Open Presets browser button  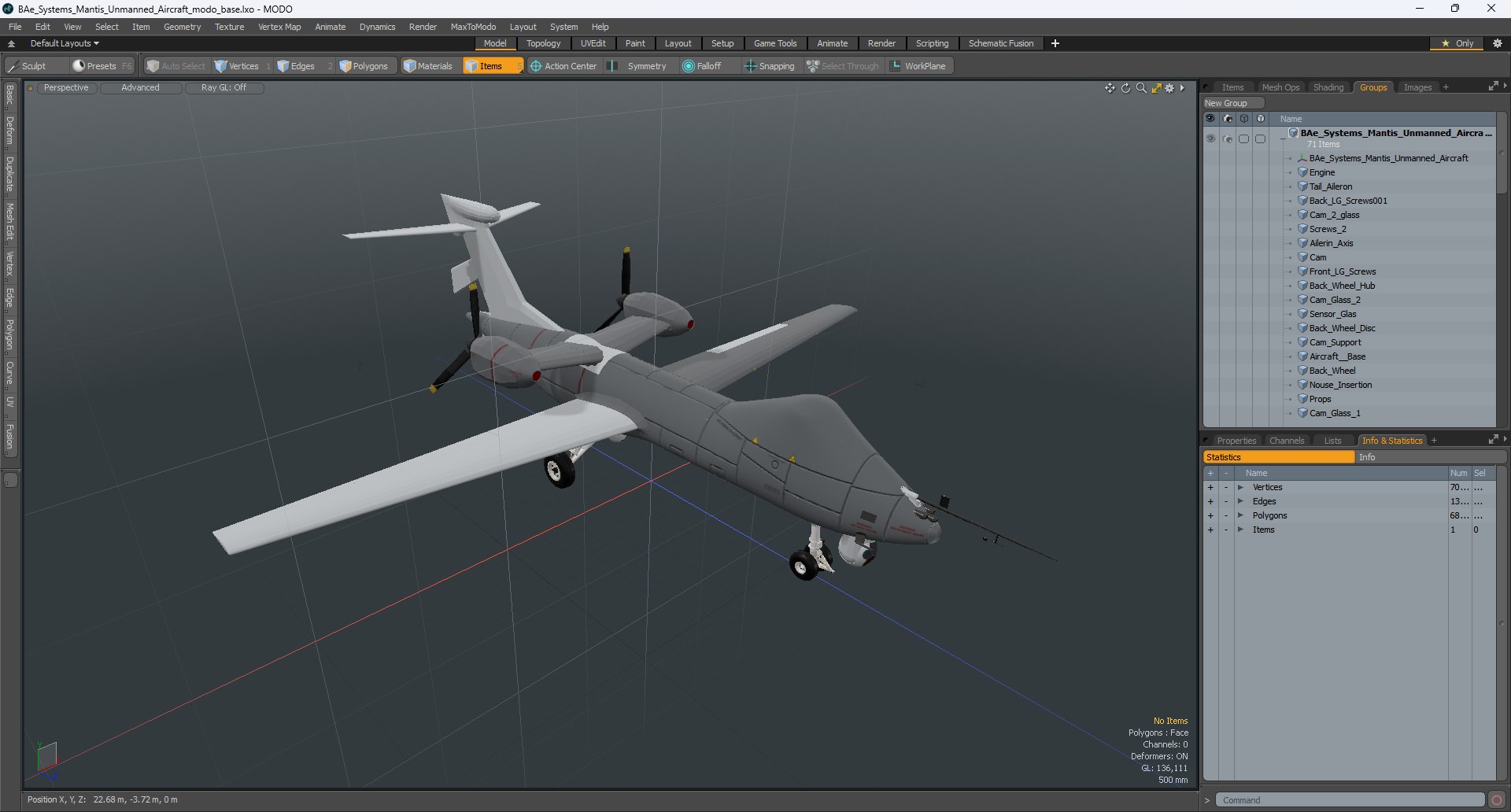coord(102,66)
